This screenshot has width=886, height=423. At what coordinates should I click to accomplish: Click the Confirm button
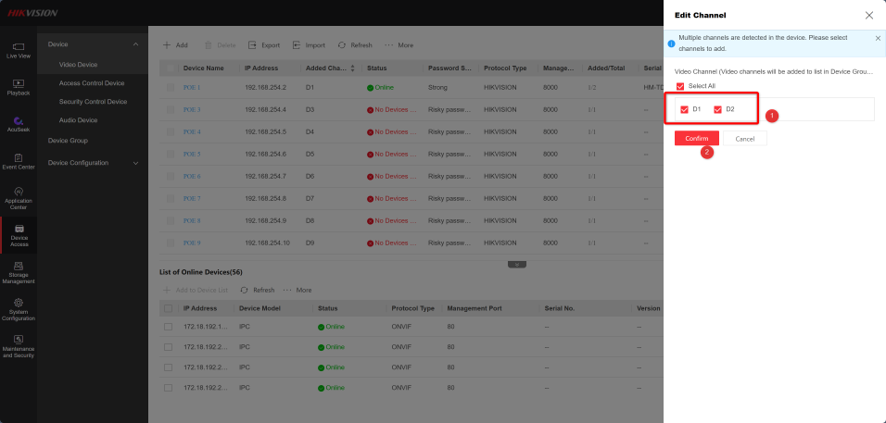697,138
